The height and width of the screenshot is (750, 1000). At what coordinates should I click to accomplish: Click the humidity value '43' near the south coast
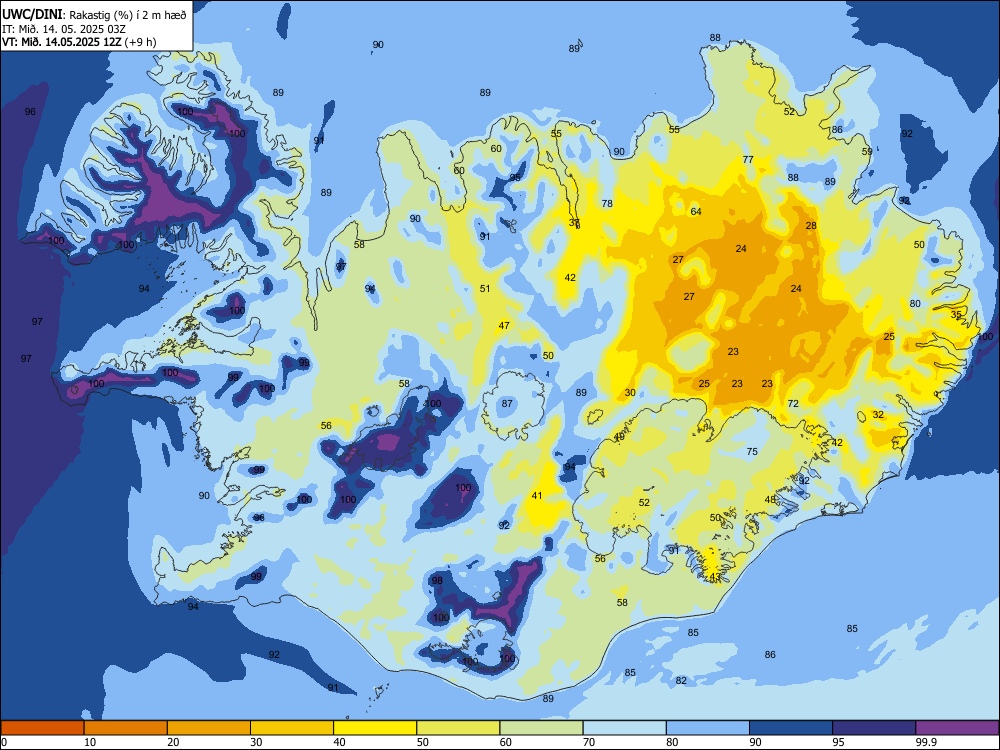(x=715, y=577)
